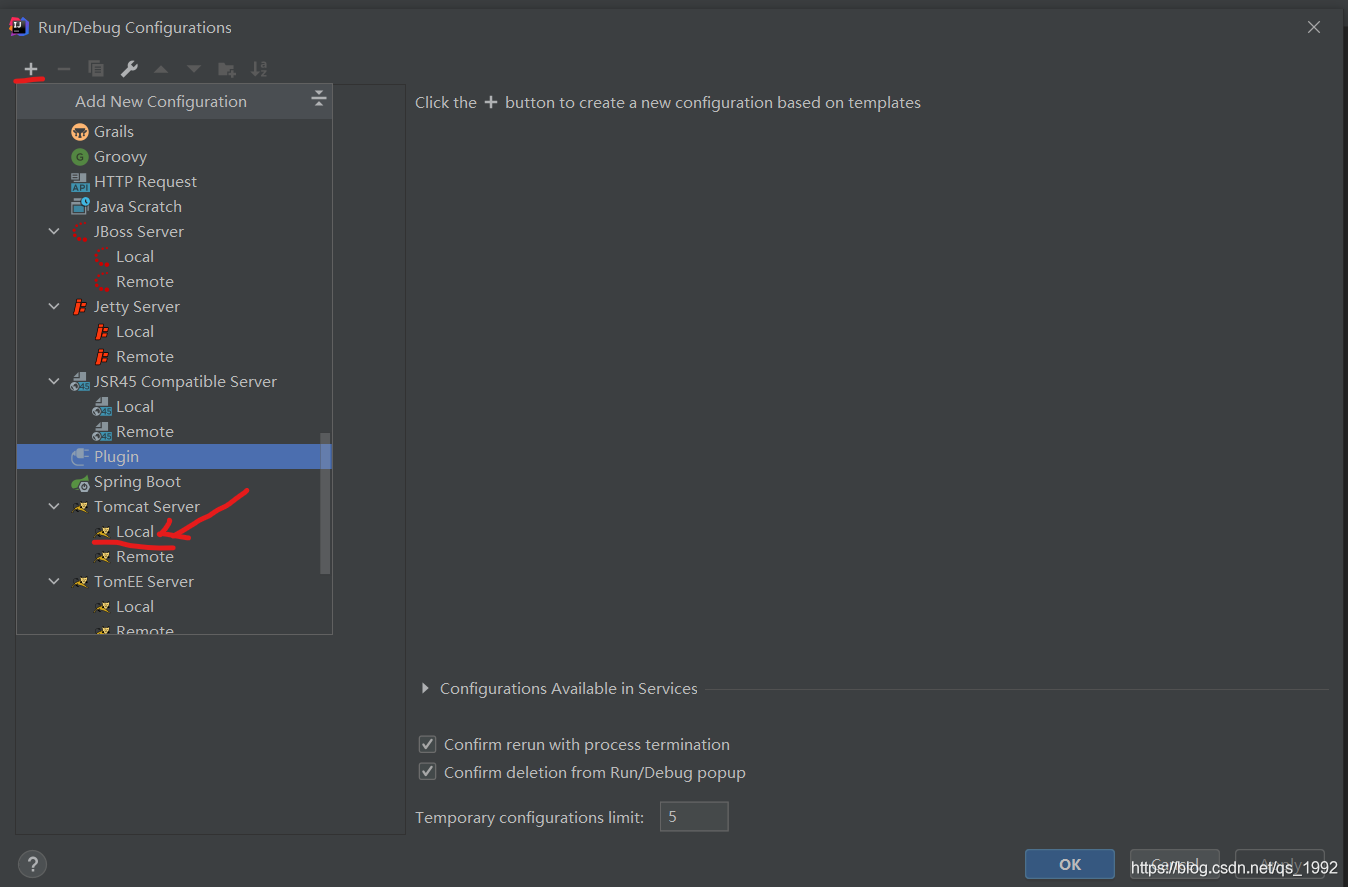The image size is (1348, 887).
Task: Click the Tomcat Server icon
Action: coord(80,506)
